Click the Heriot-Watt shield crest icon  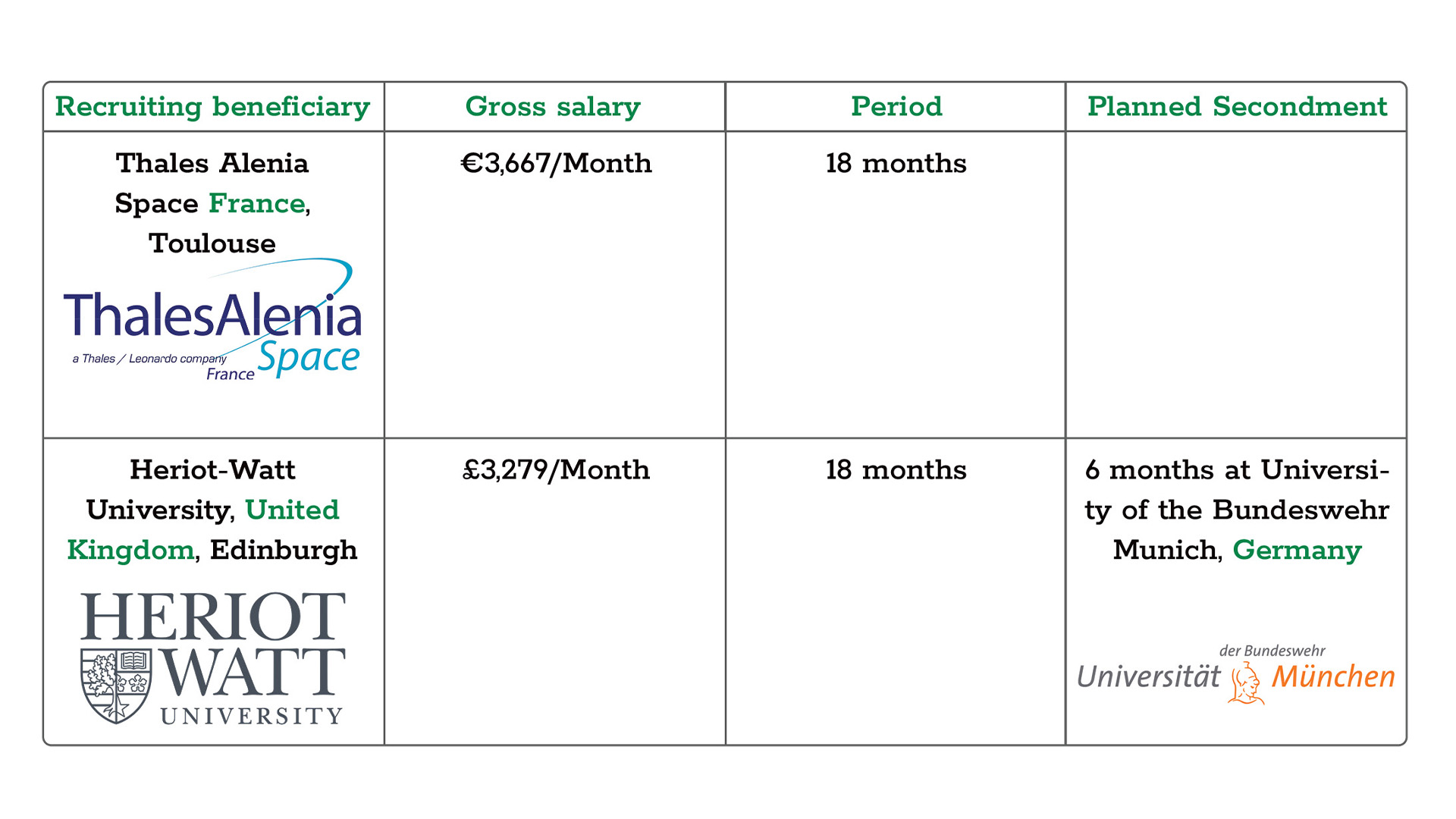pyautogui.click(x=115, y=686)
